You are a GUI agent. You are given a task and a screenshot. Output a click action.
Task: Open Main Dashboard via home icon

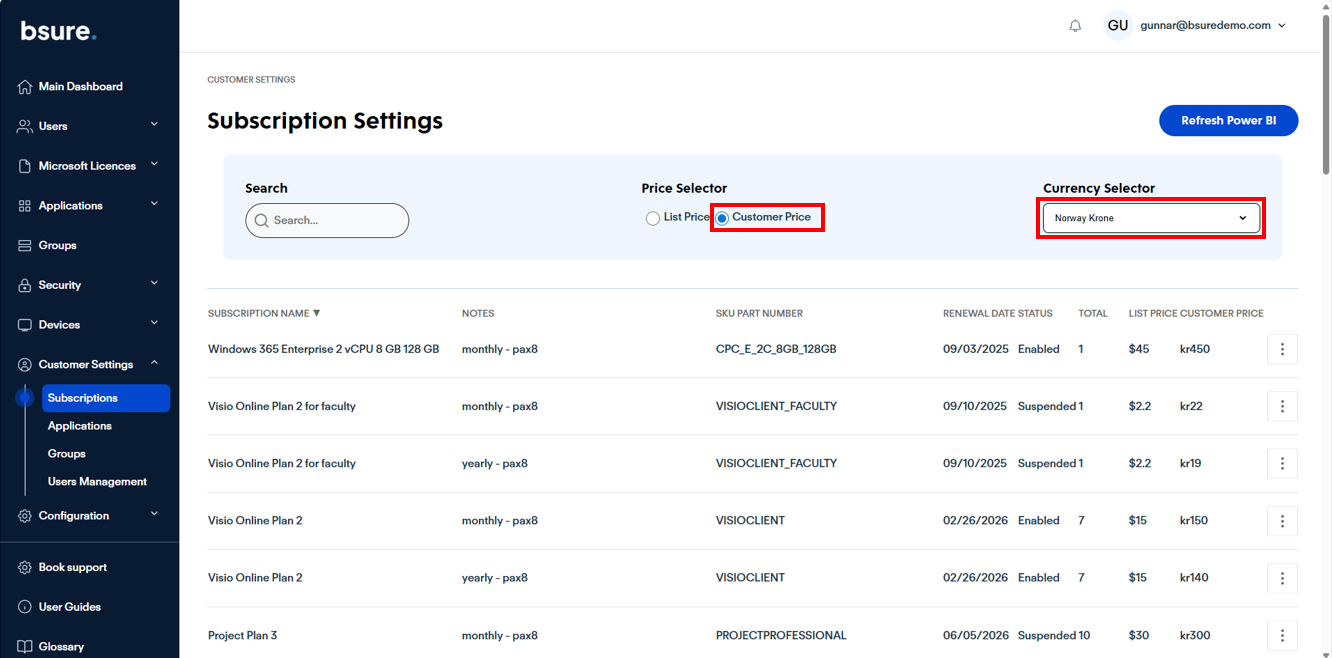25,87
